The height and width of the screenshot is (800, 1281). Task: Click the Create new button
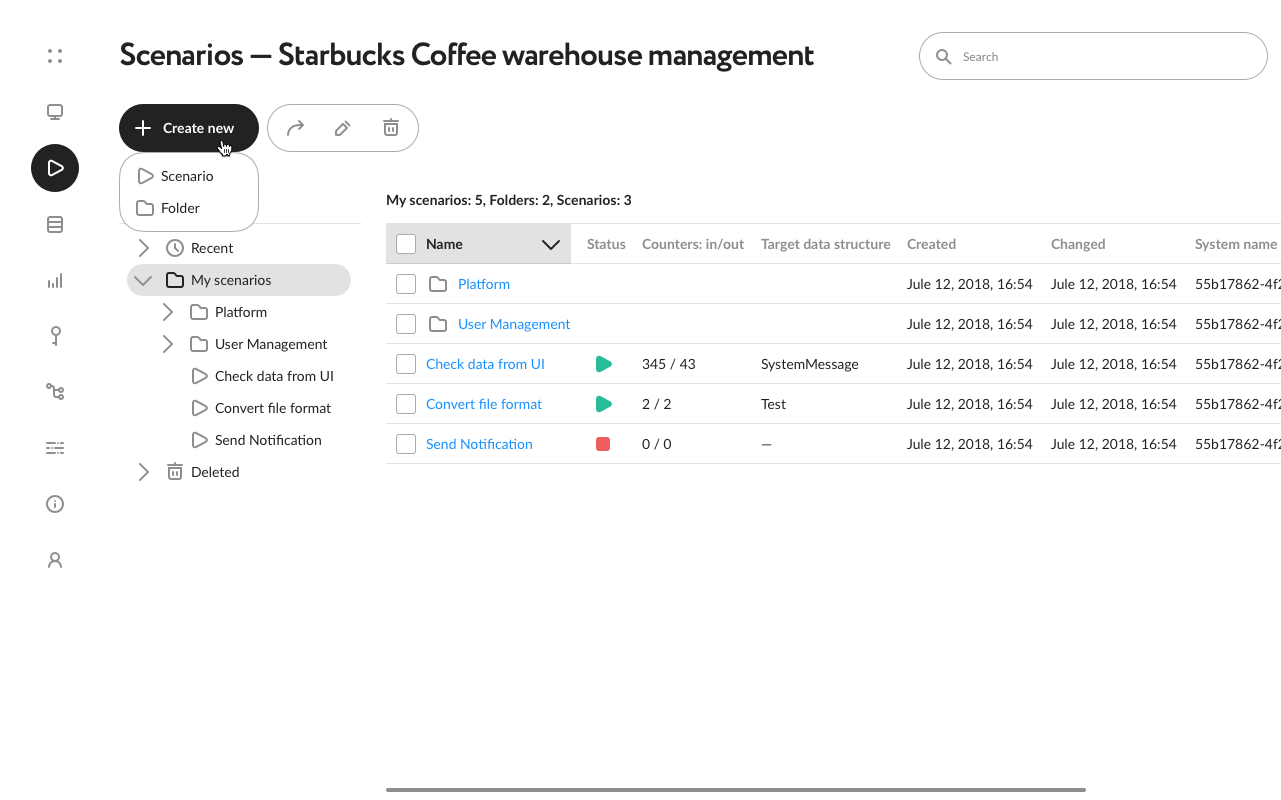coord(189,128)
